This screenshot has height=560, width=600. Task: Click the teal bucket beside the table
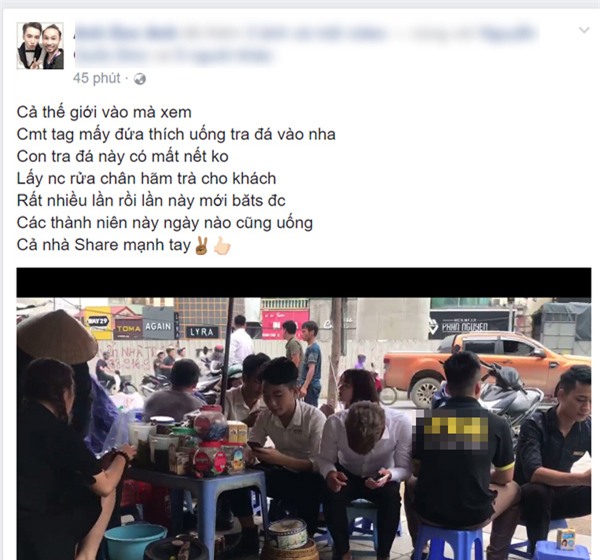(136, 541)
